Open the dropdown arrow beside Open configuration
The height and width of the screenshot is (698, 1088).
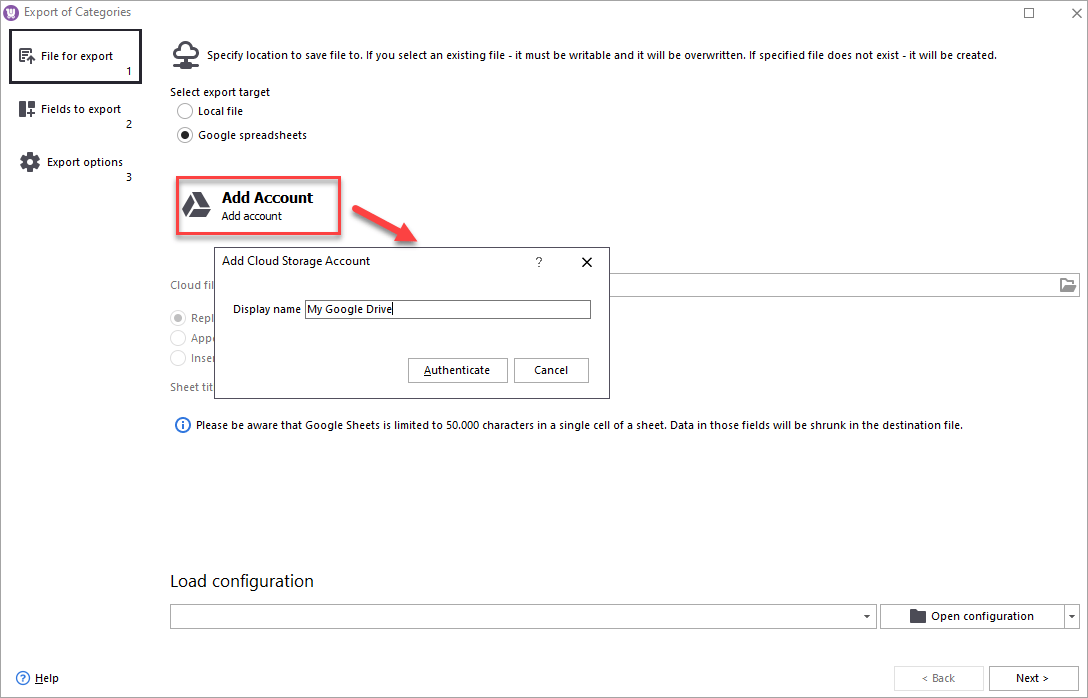pos(1072,617)
